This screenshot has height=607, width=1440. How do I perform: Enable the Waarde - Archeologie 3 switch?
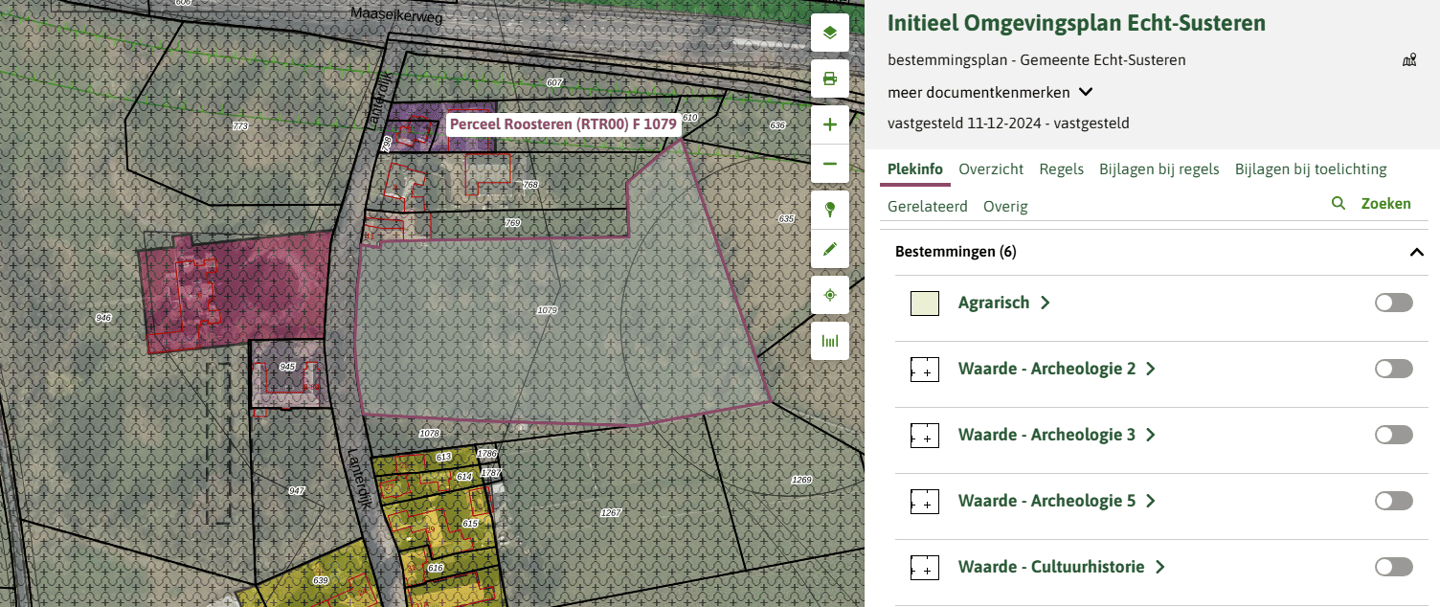1393,435
